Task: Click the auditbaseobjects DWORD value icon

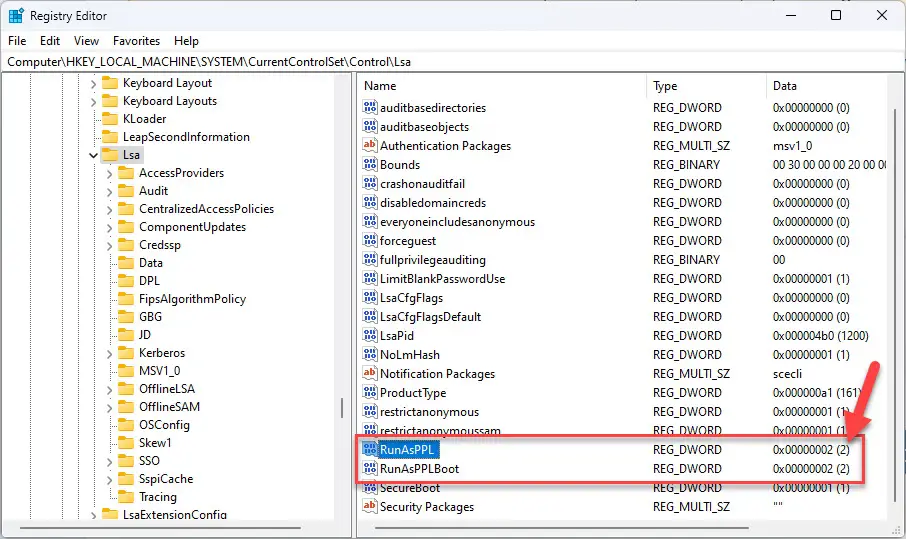Action: tap(370, 126)
